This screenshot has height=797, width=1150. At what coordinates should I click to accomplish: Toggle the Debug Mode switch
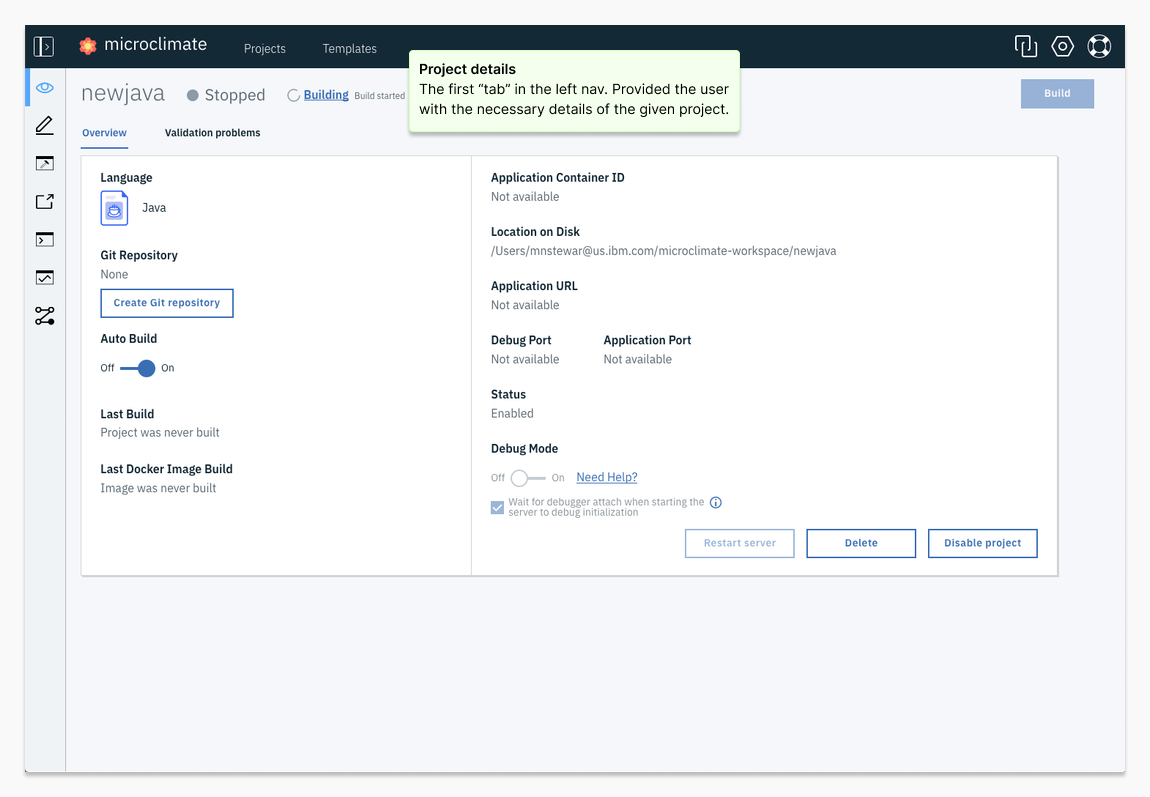pos(528,478)
